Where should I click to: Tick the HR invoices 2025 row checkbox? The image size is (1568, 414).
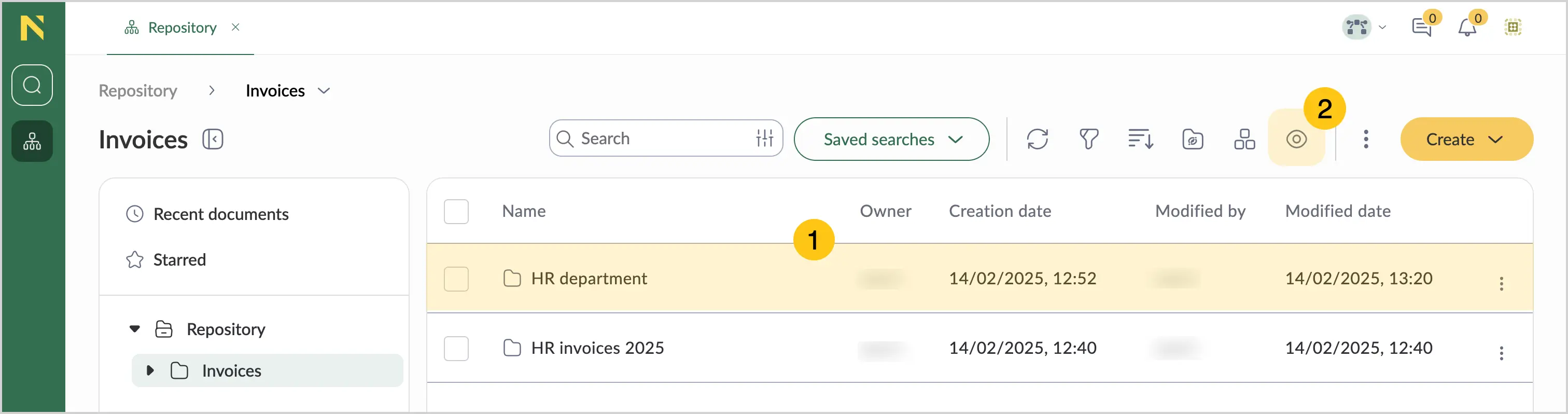(x=456, y=348)
